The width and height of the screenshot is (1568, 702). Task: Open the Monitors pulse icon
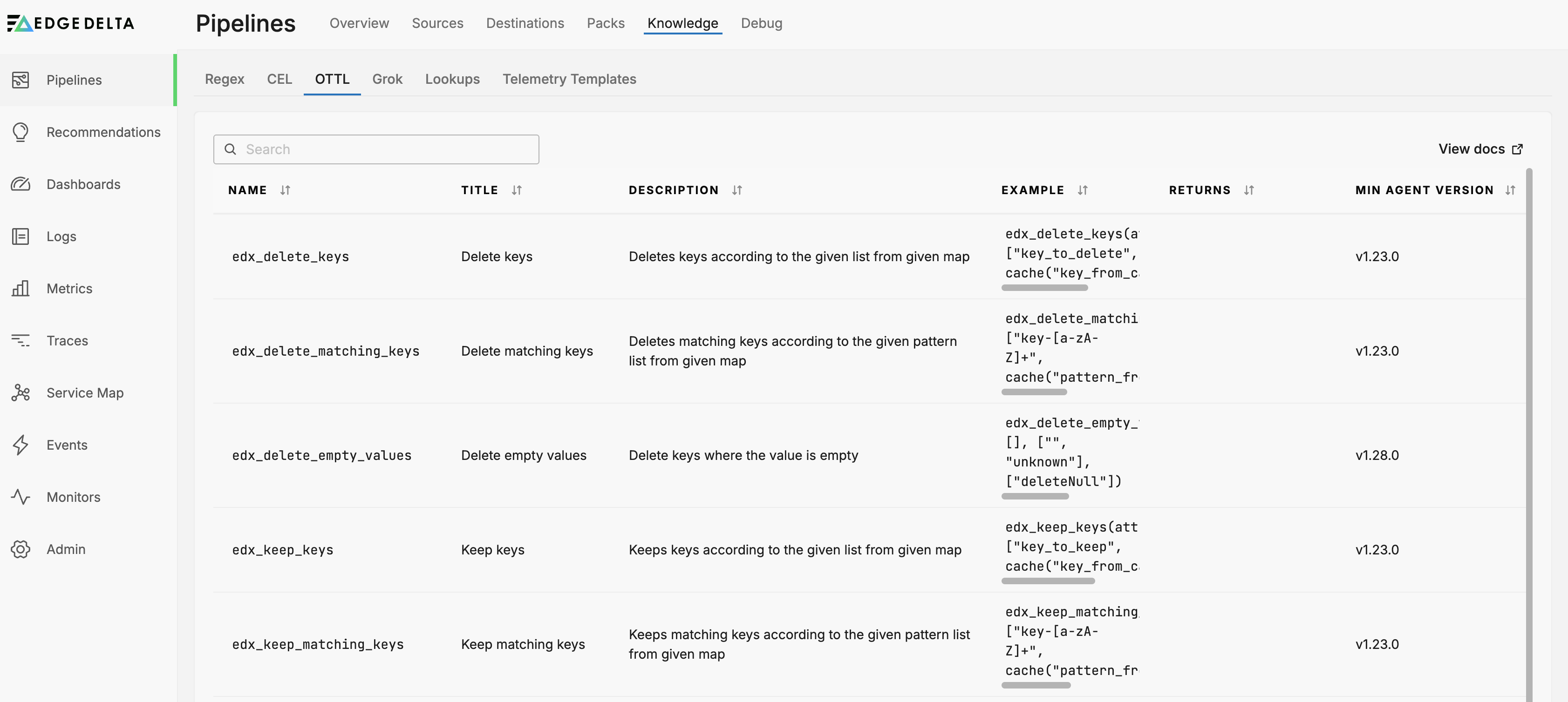click(20, 497)
